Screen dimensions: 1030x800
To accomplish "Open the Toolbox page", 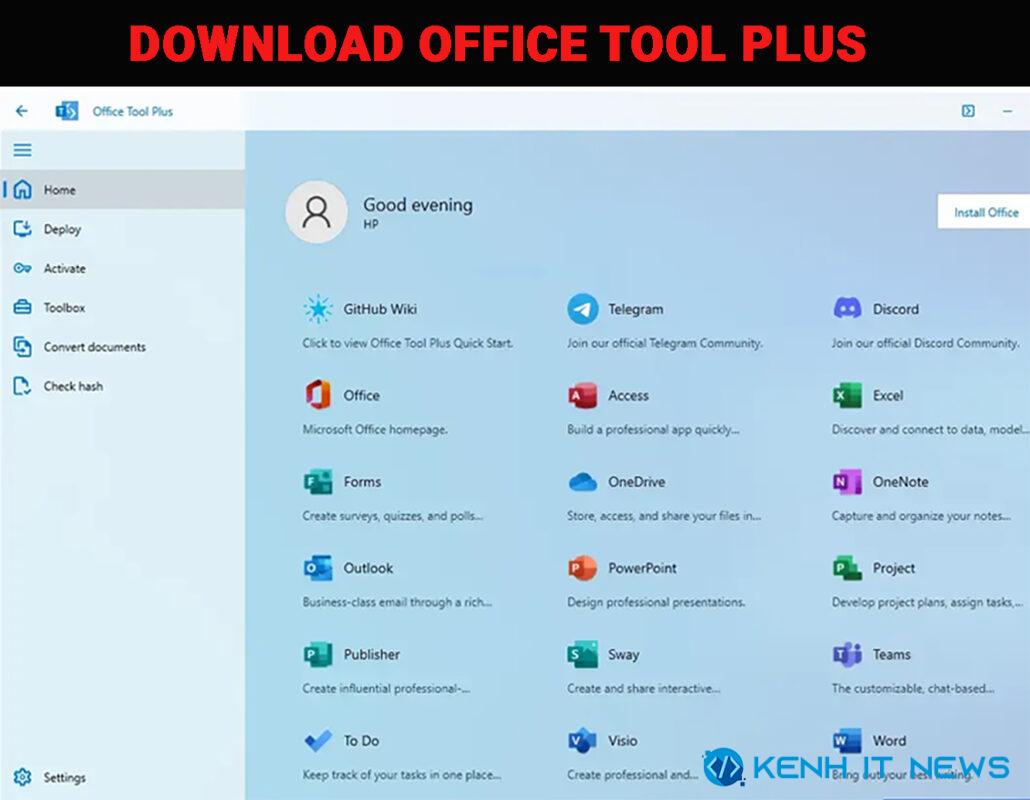I will click(123, 307).
